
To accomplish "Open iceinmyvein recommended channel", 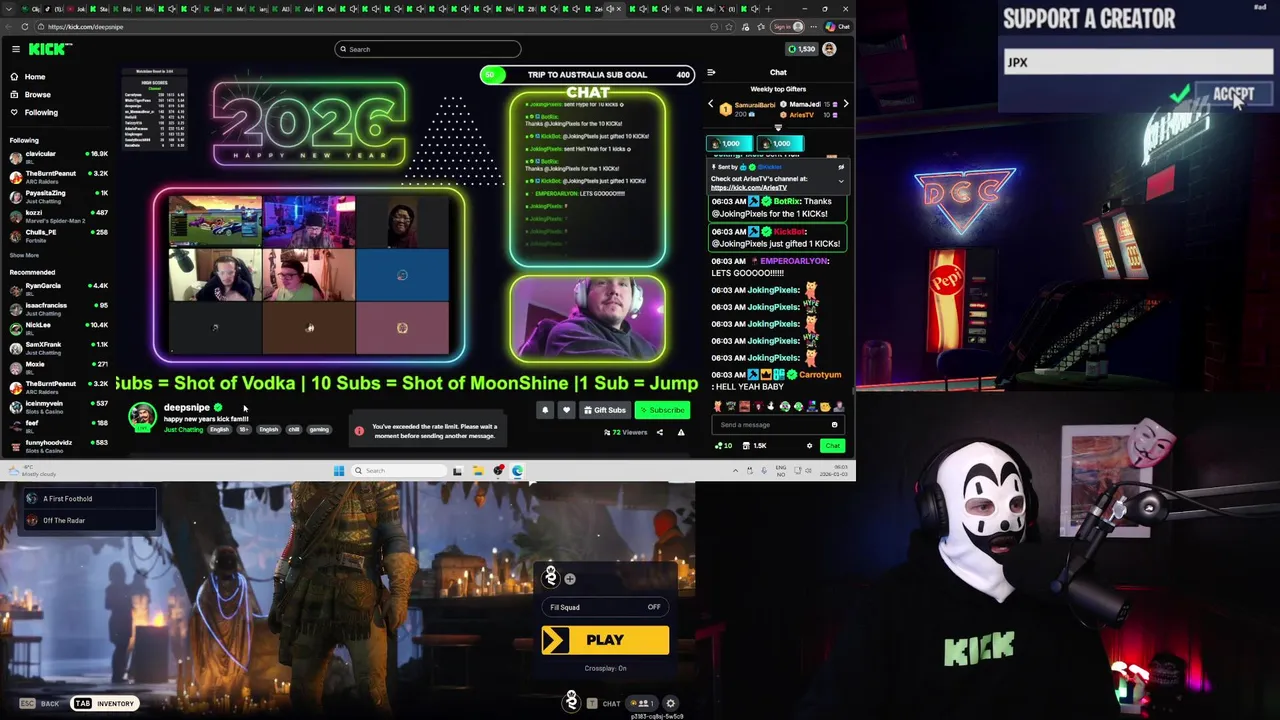I will click(59, 405).
